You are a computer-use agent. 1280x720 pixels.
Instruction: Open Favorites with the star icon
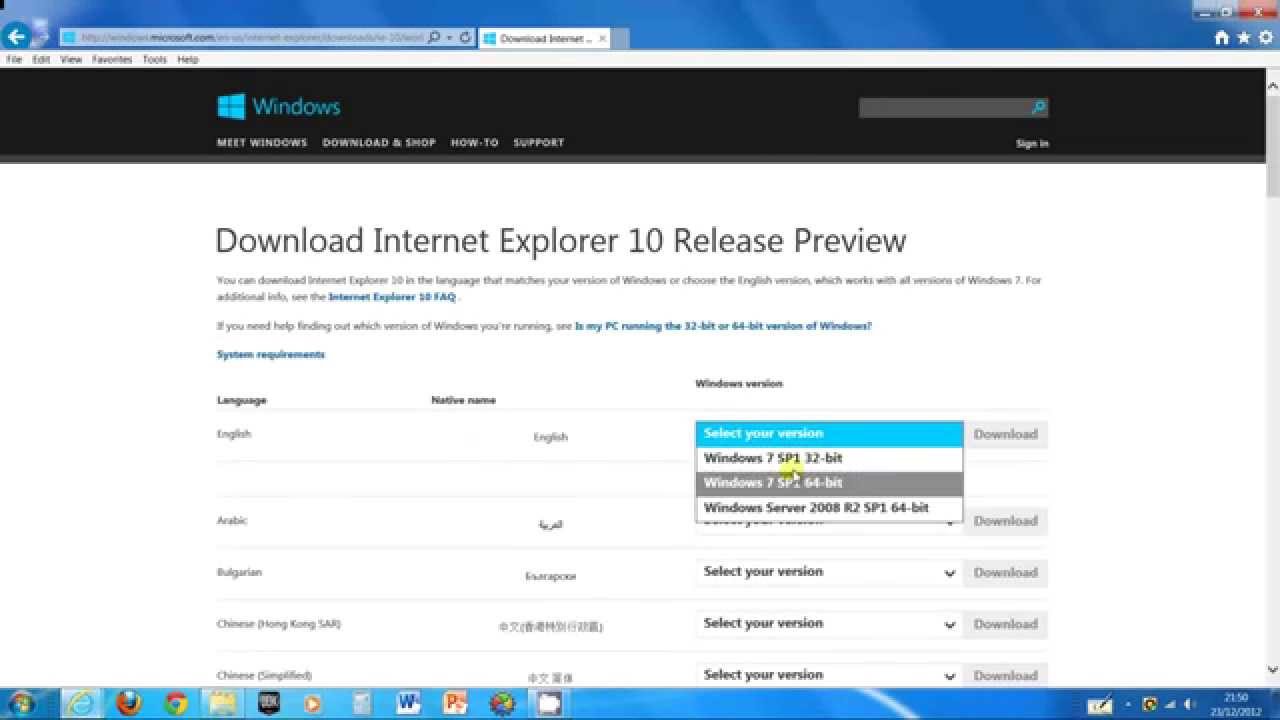point(1244,38)
